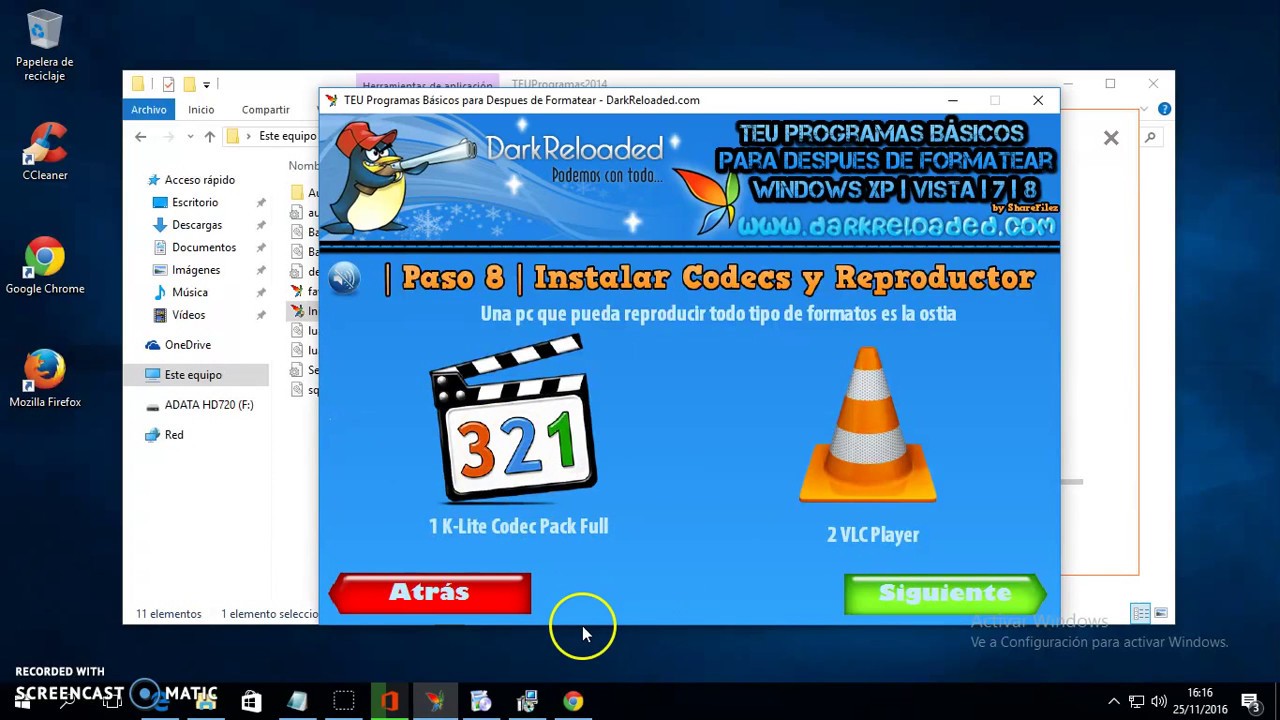Continue with the green Siguiente button
Screen dimensions: 1280x720
(x=945, y=594)
